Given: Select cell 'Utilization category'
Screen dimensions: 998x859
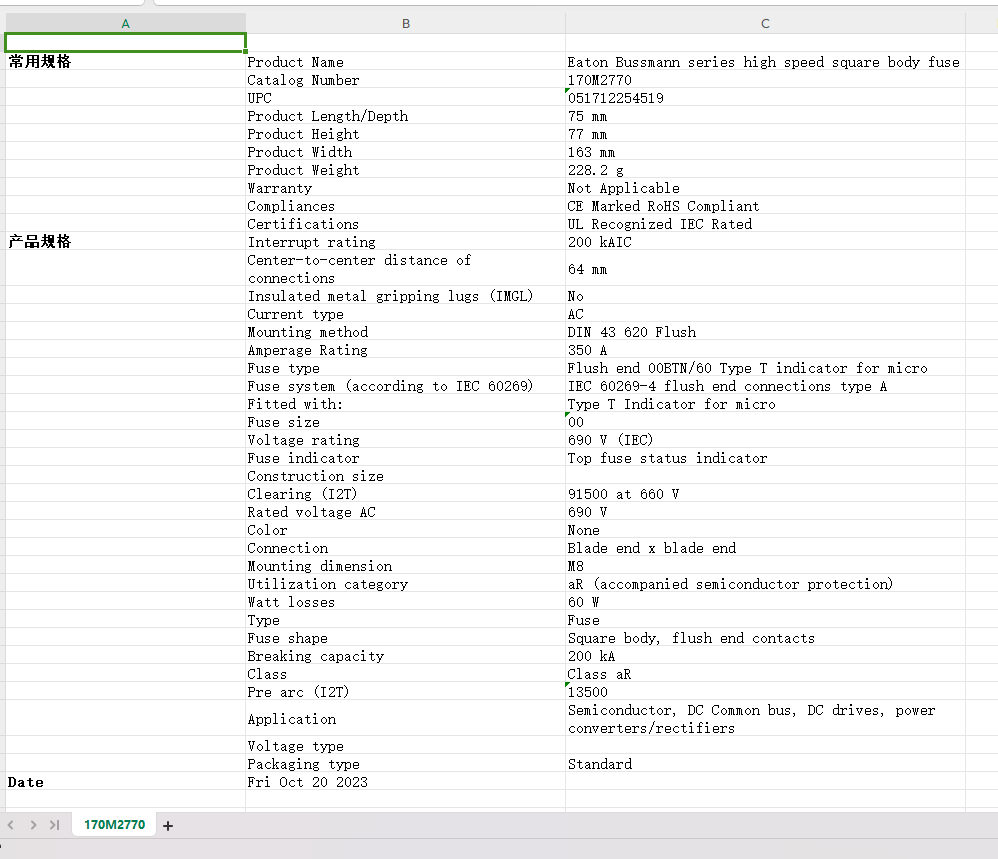Looking at the screenshot, I should pos(405,583).
